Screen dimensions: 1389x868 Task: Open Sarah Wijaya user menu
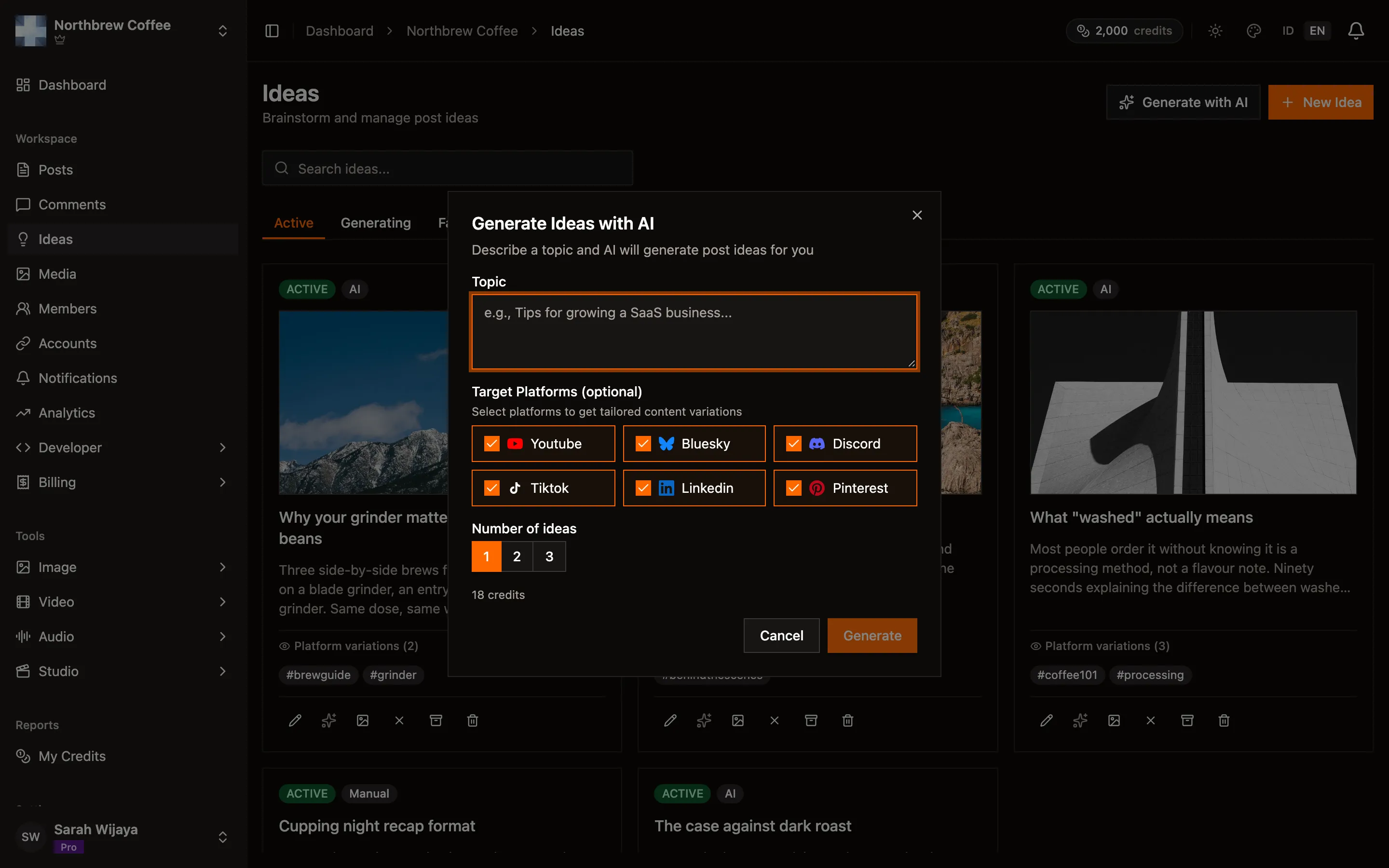tap(123, 837)
